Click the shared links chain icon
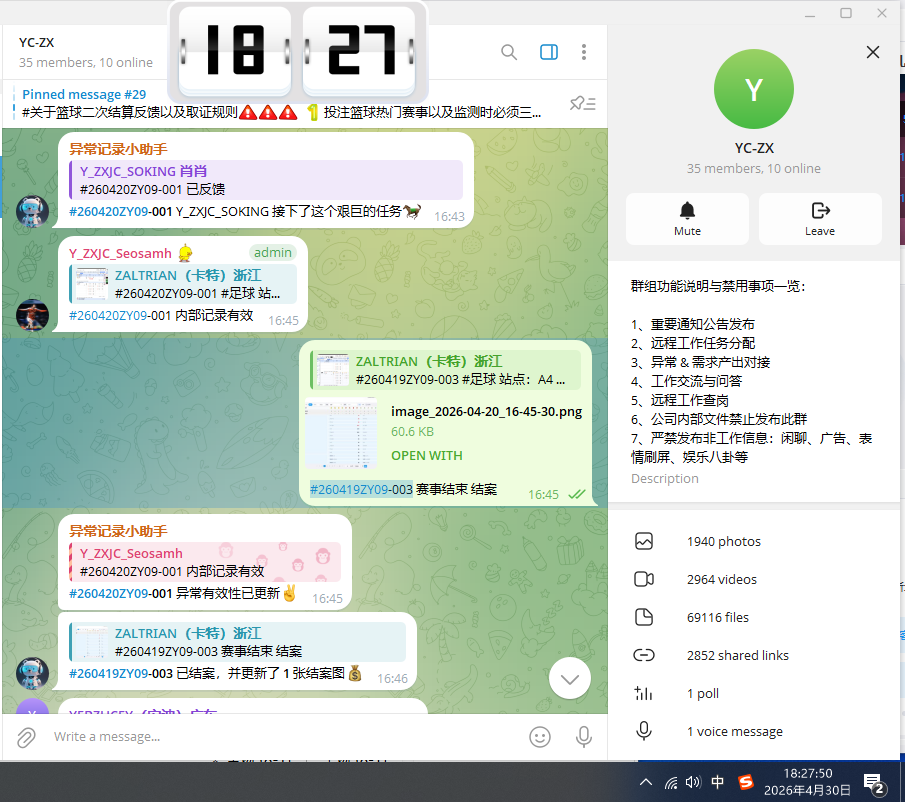The height and width of the screenshot is (802, 905). pos(644,655)
